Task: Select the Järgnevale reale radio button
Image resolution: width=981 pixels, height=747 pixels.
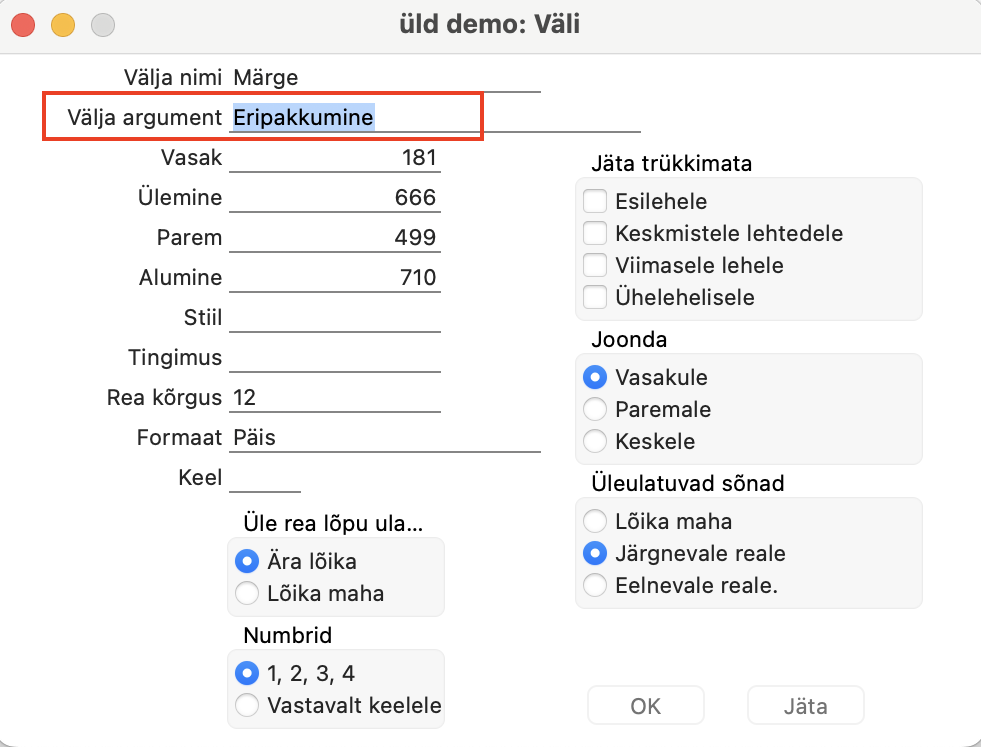Action: 595,553
